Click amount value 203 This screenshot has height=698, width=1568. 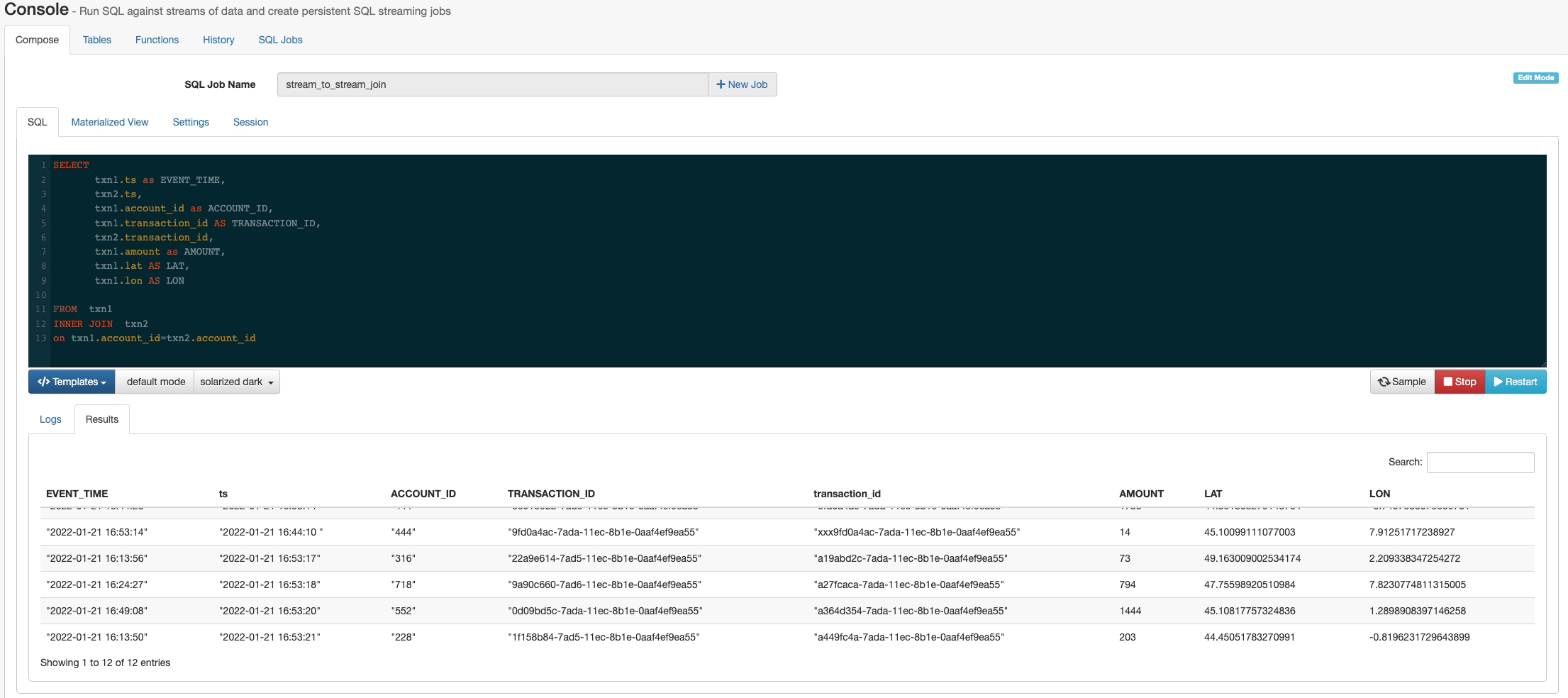(x=1128, y=637)
